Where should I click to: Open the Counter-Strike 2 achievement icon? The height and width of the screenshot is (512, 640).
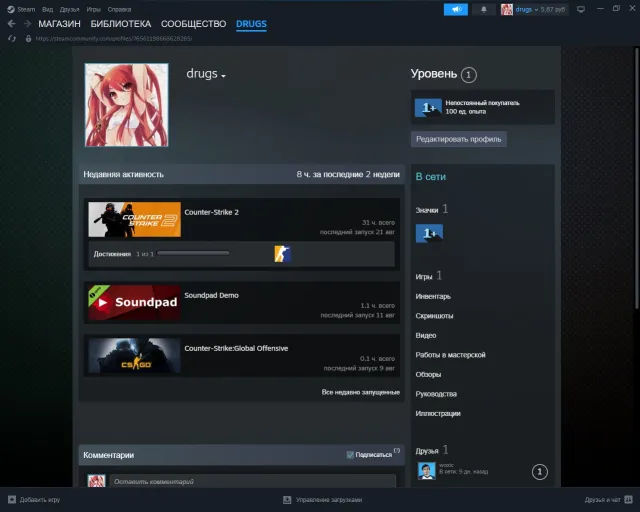pyautogui.click(x=282, y=254)
